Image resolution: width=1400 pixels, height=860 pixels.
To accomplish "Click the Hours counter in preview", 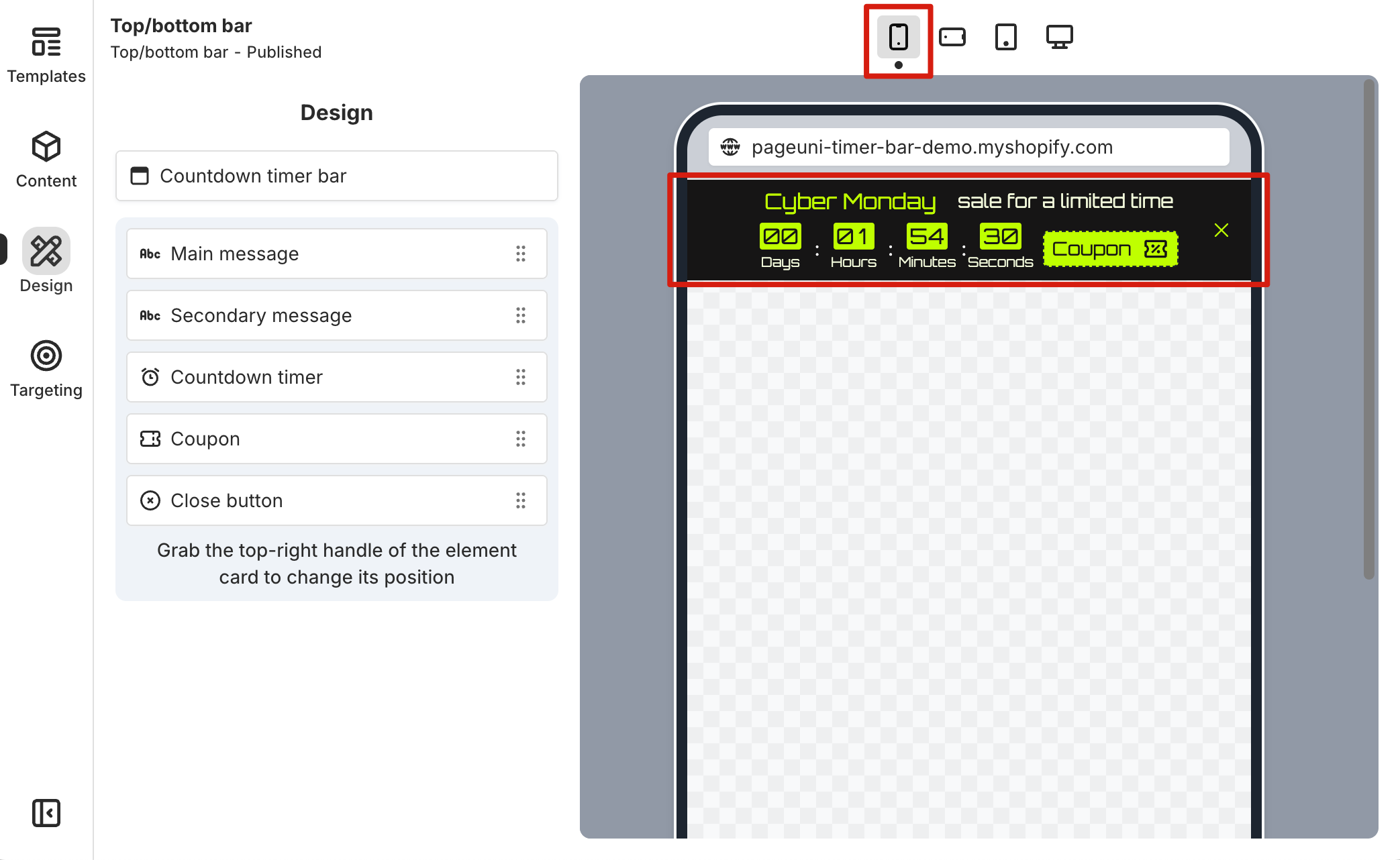I will 854,246.
